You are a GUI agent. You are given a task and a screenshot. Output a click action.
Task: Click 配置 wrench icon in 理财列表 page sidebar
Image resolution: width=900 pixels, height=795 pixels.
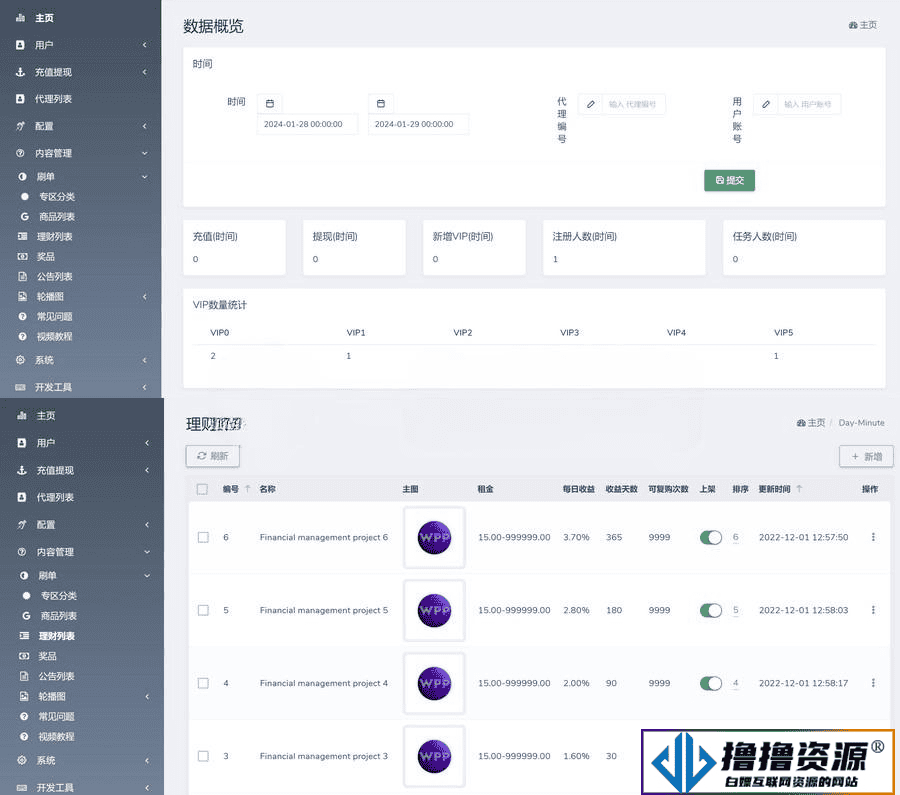(x=22, y=524)
